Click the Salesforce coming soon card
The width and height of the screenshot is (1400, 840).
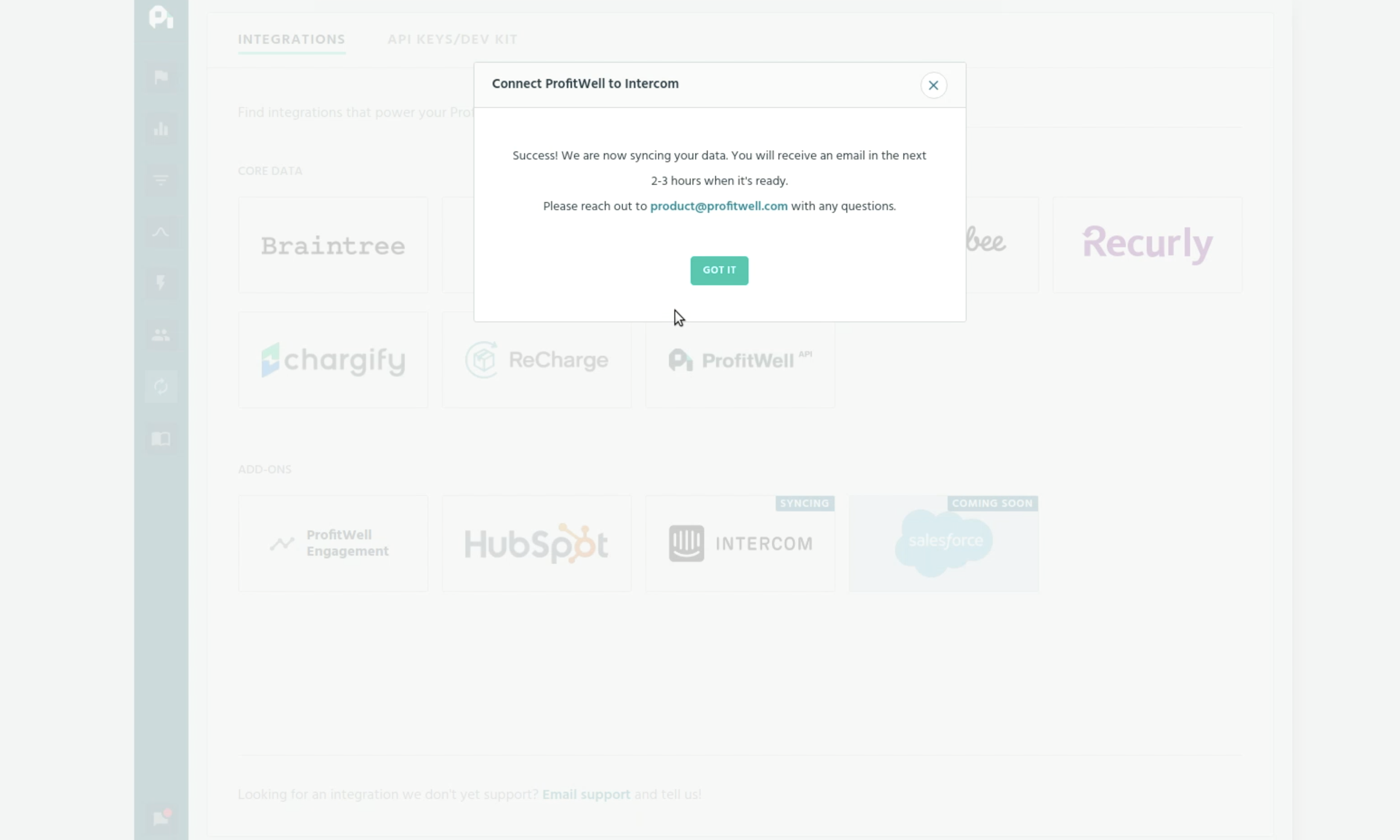tap(943, 543)
